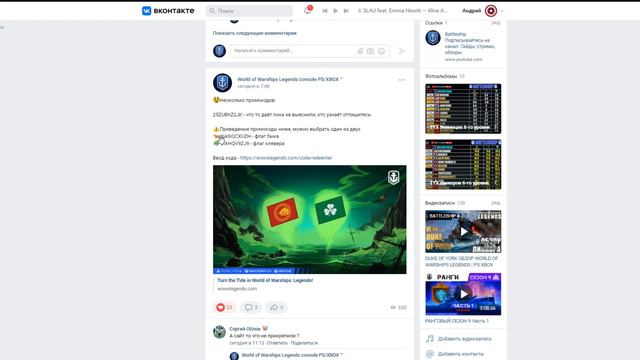
Task: Like the post with heart button
Action: (x=224, y=307)
